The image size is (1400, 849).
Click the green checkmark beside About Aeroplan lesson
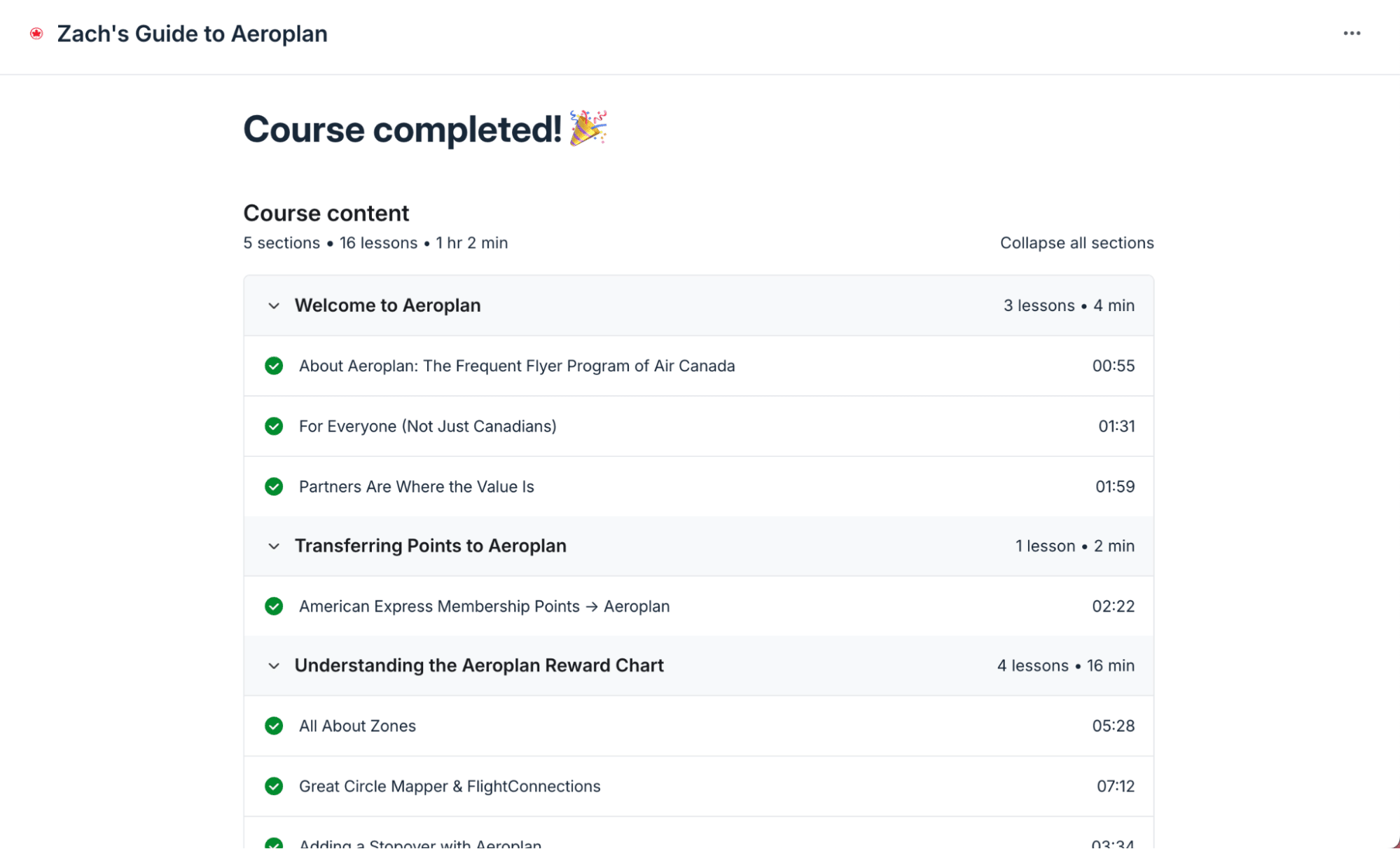coord(274,366)
